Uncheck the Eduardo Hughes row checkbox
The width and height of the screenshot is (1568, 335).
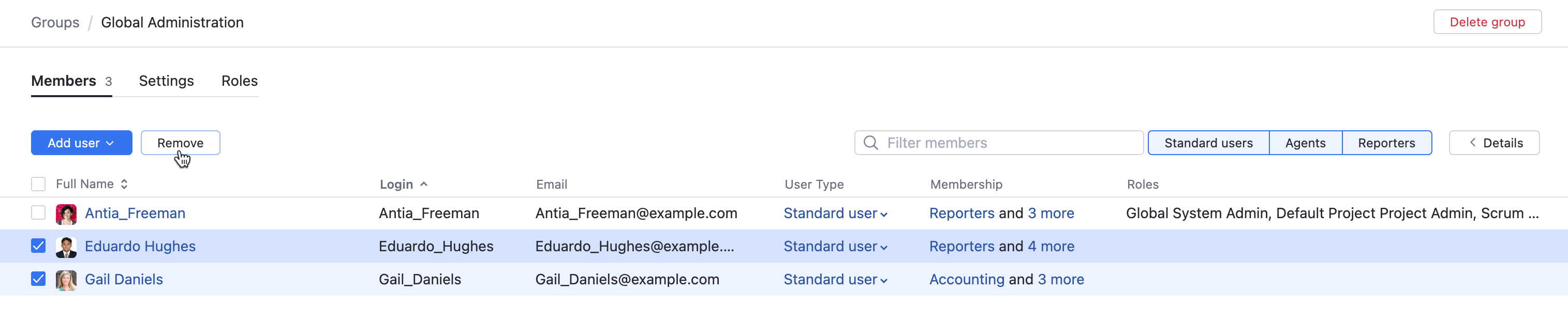click(x=38, y=246)
